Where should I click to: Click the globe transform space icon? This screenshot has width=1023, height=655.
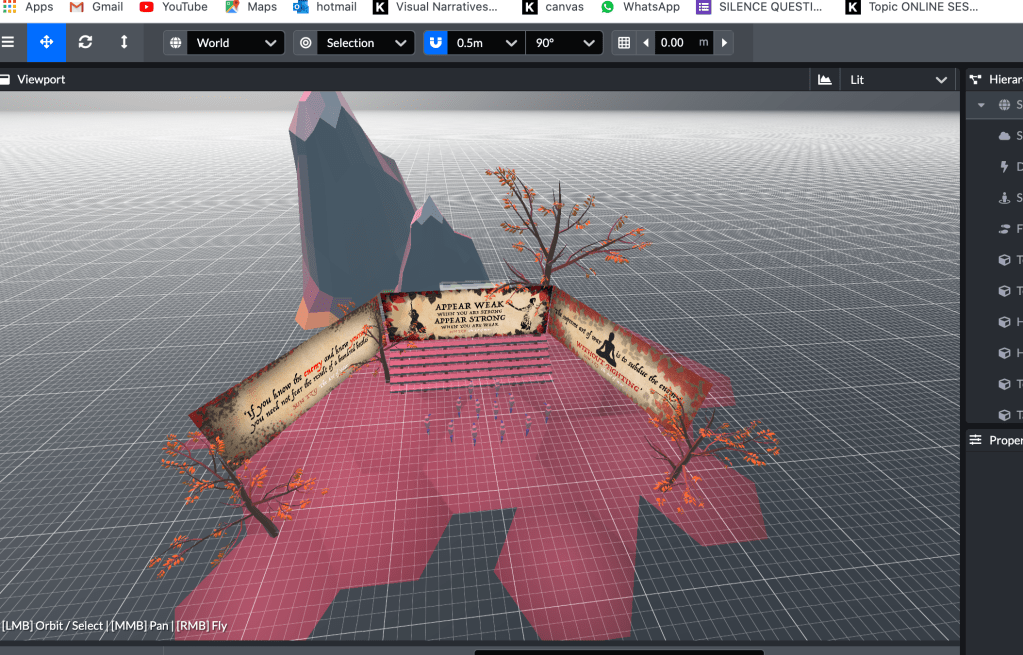tap(176, 43)
